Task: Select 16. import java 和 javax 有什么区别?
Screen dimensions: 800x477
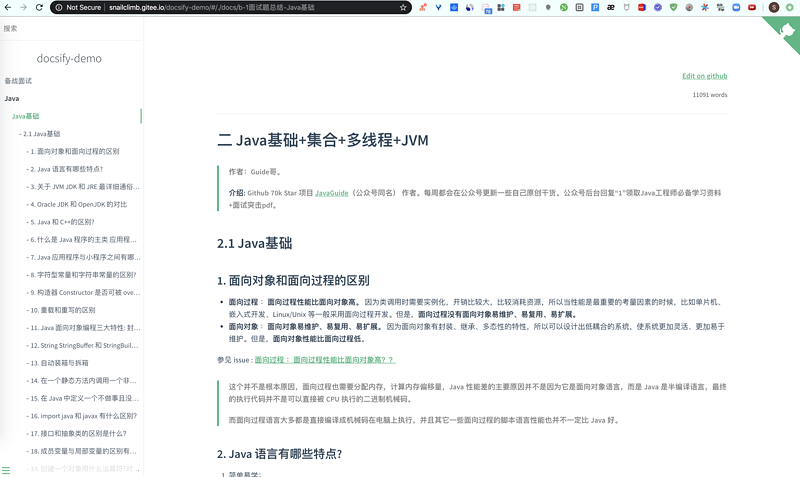Action: (x=84, y=416)
